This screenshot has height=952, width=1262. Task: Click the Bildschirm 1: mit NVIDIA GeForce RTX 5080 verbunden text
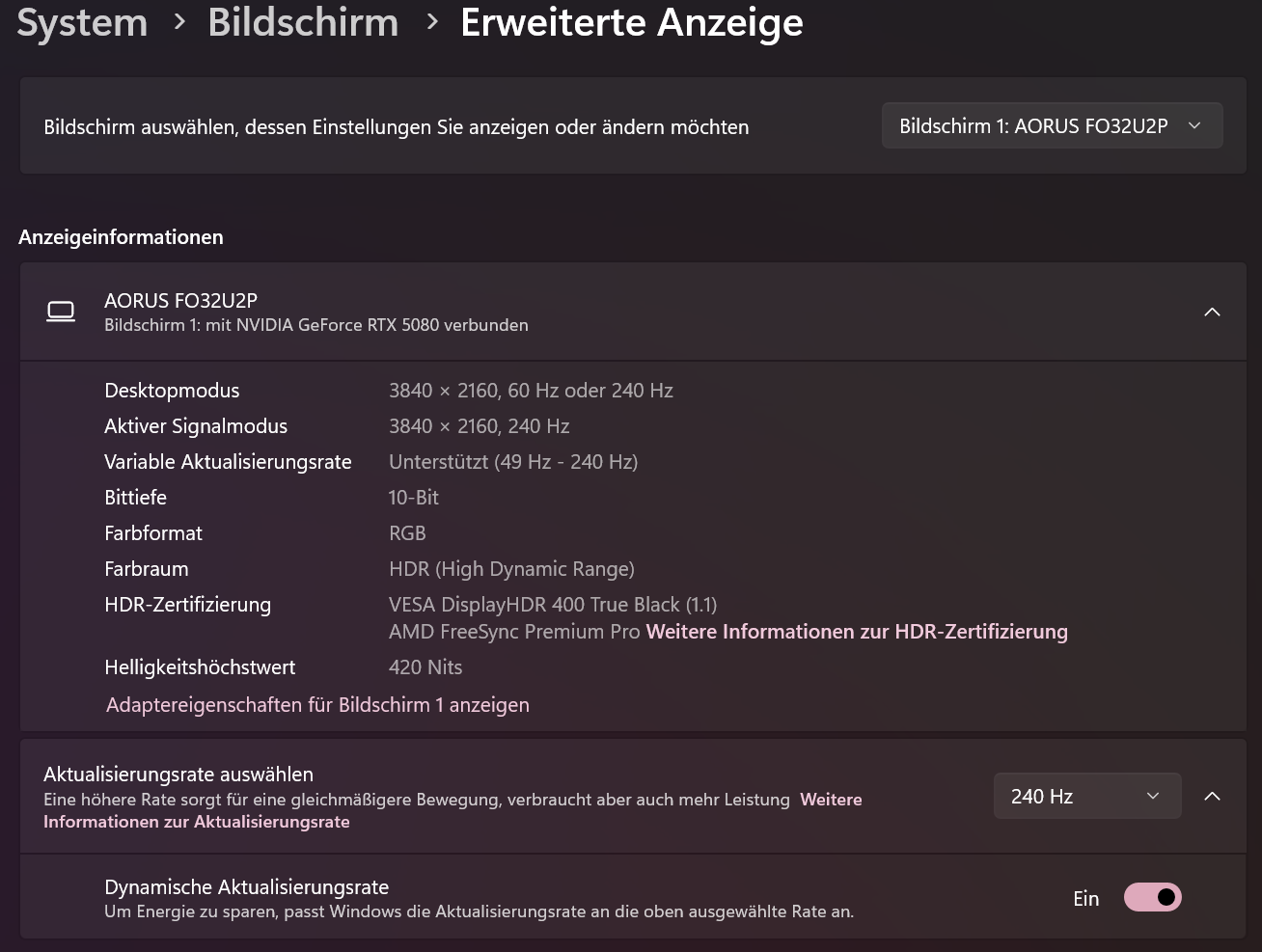[x=316, y=325]
